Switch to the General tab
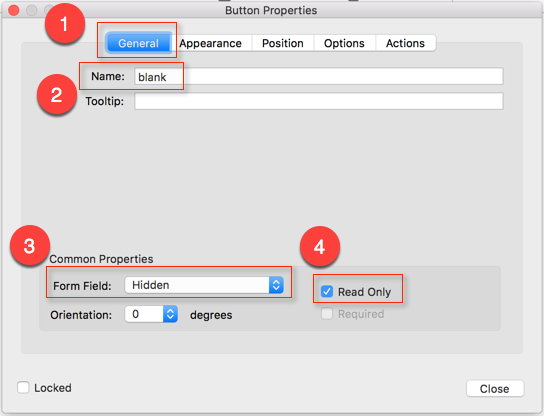 (x=138, y=43)
